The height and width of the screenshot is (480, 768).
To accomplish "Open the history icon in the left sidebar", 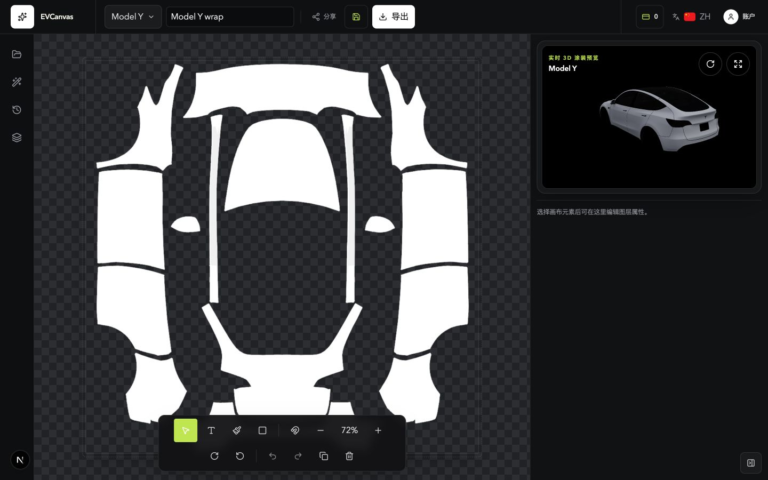I will pyautogui.click(x=17, y=110).
